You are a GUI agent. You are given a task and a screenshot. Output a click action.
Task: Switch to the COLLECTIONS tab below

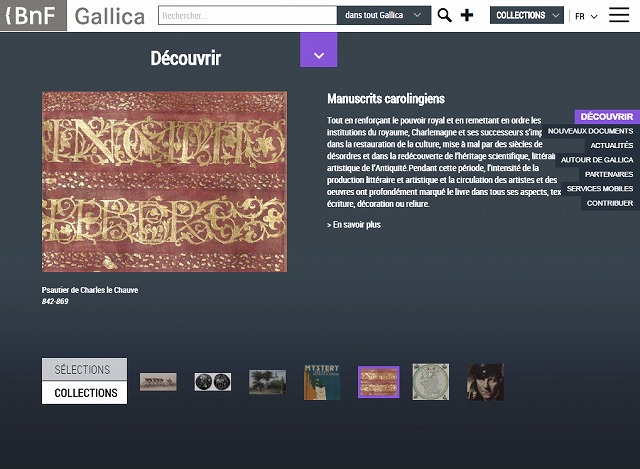[84, 393]
